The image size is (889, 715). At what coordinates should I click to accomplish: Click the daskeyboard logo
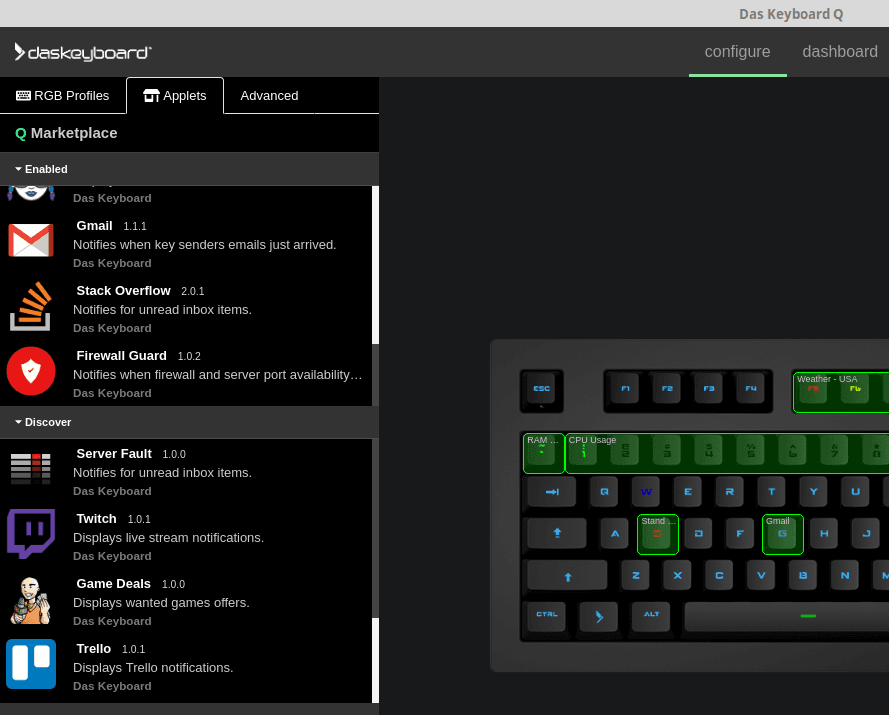pyautogui.click(x=83, y=51)
